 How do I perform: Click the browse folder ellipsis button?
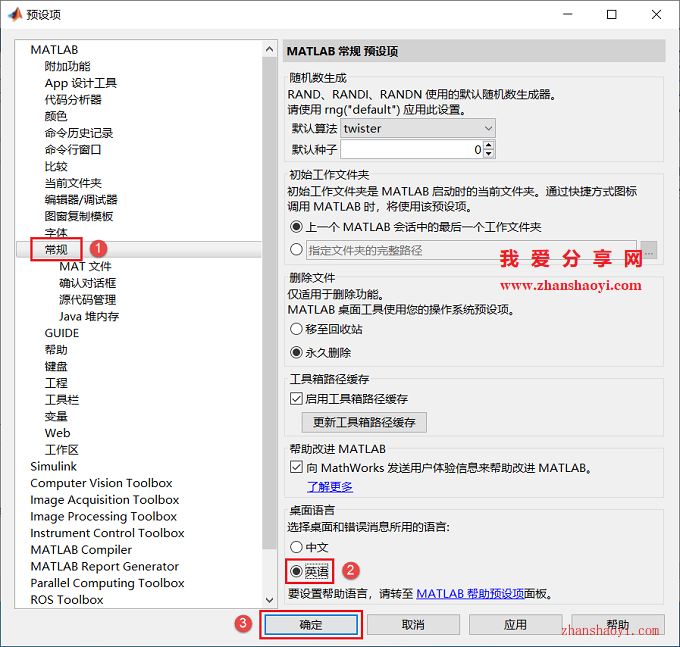pyautogui.click(x=649, y=250)
